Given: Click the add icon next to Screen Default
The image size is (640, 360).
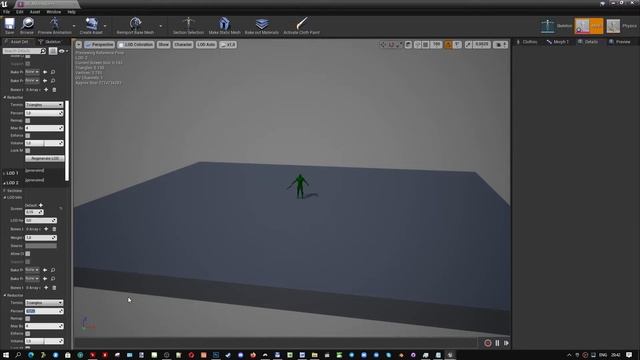Looking at the screenshot, I should (x=41, y=205).
